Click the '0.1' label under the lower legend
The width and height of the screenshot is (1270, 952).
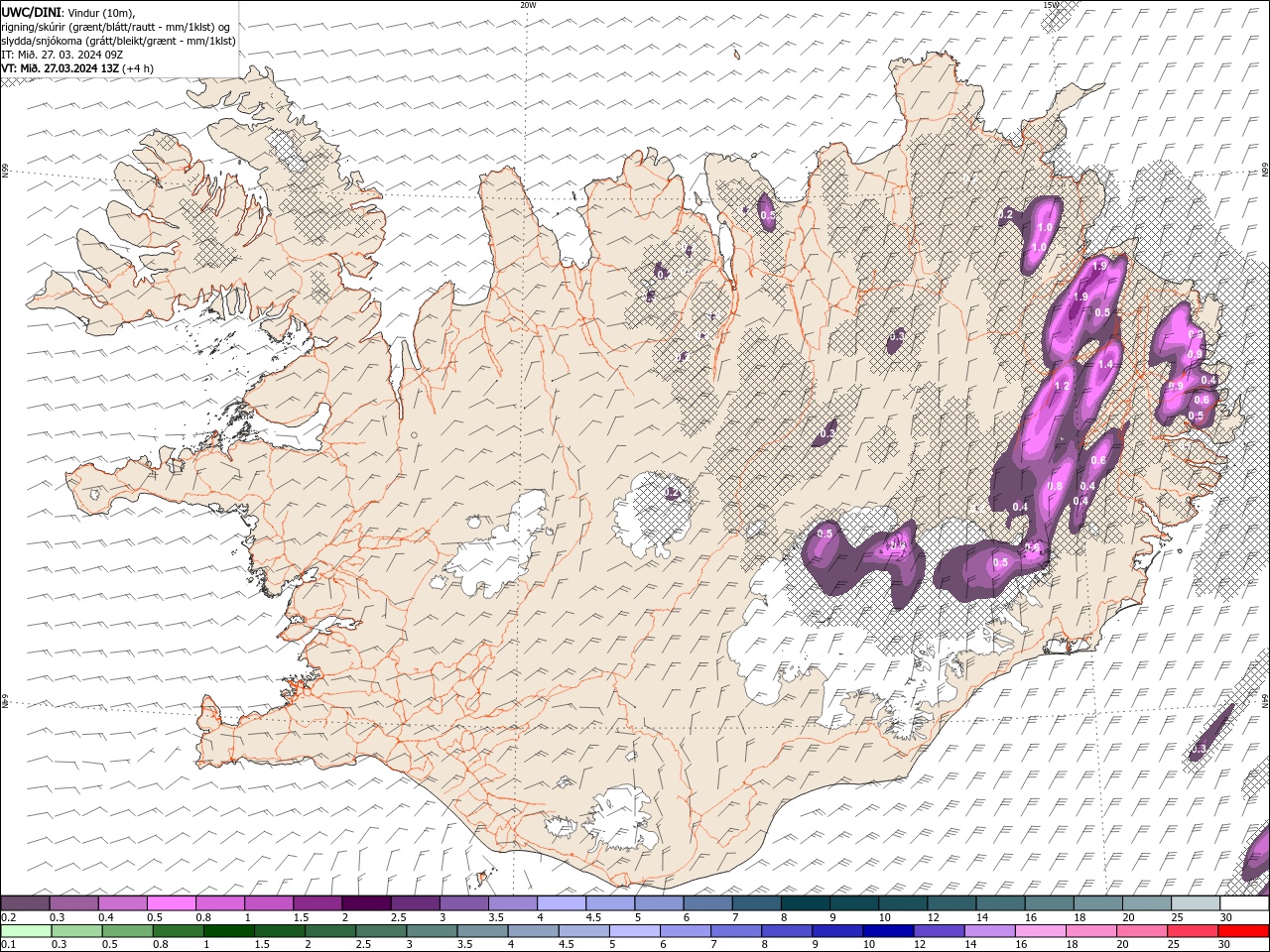pyautogui.click(x=8, y=945)
